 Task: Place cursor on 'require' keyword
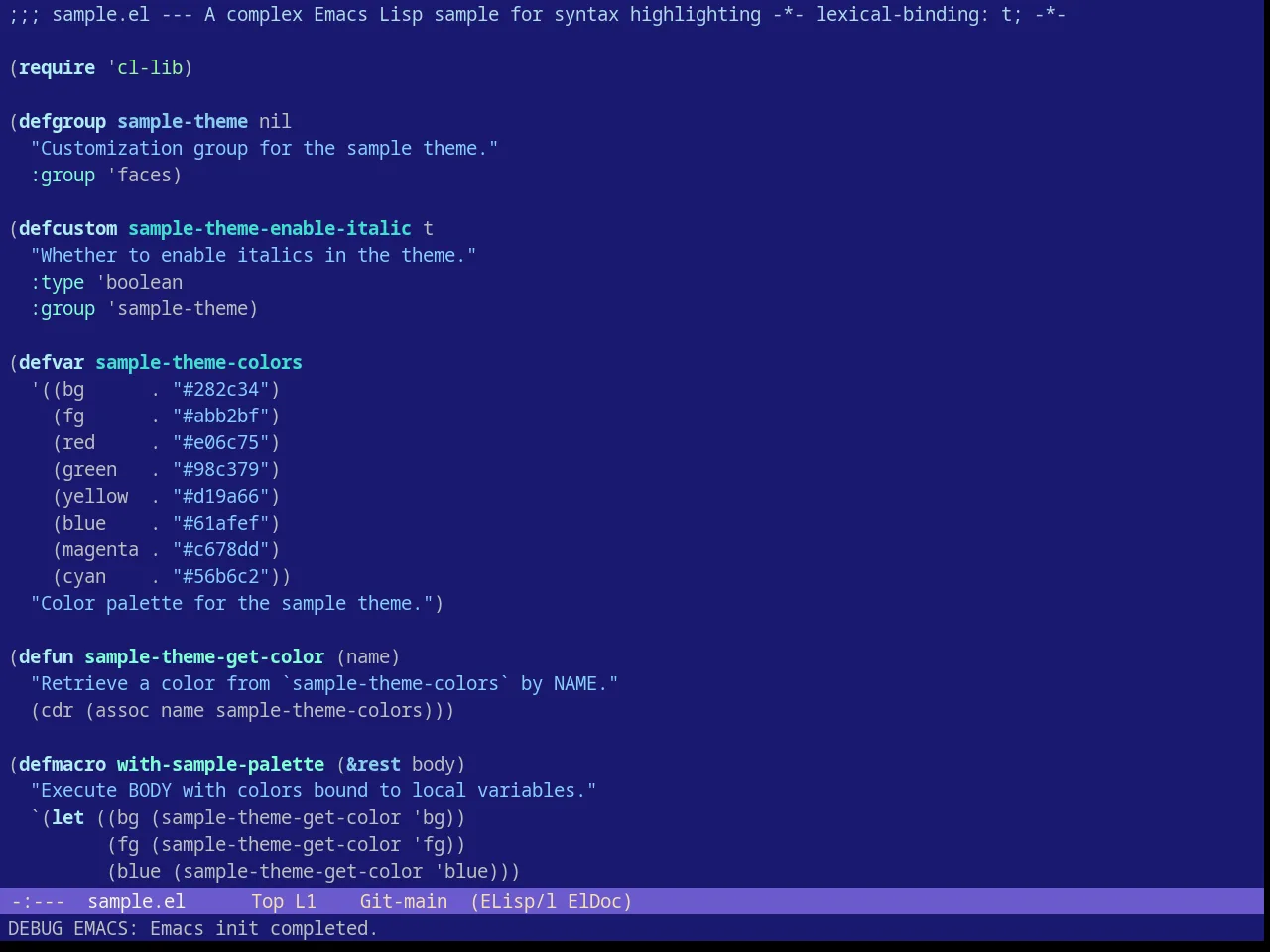57,67
